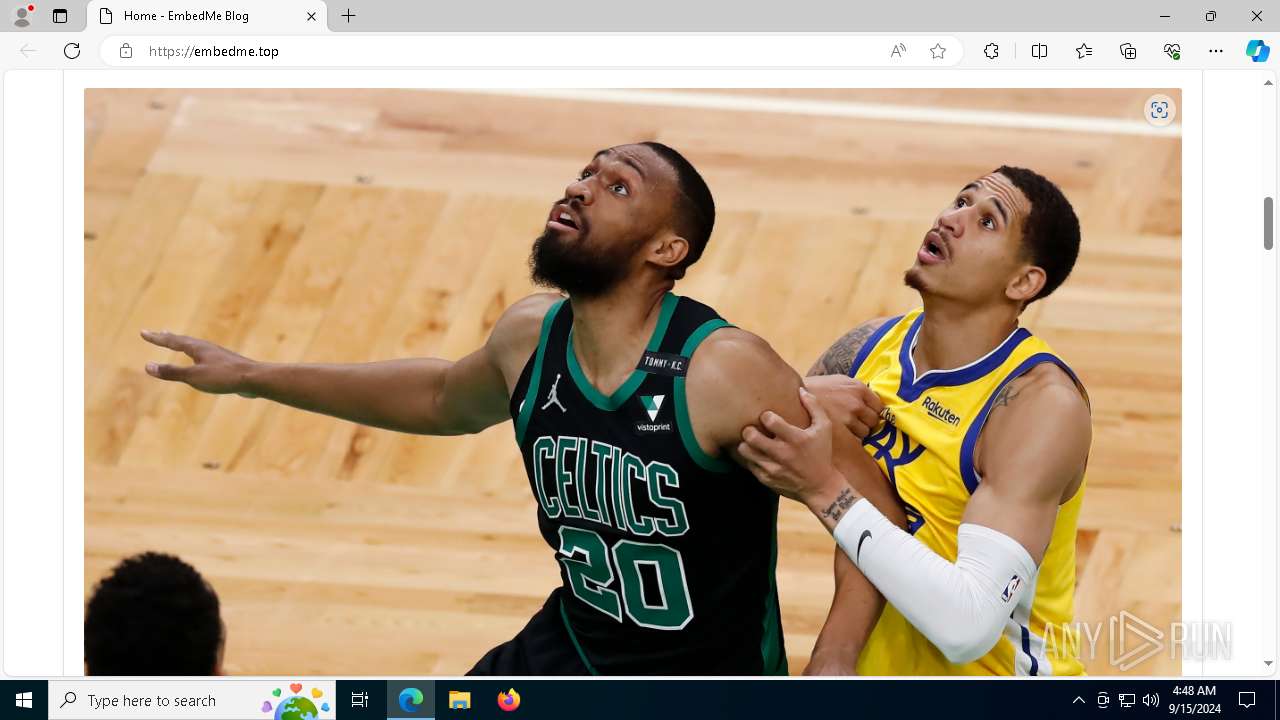Open the Favorites list

[x=1084, y=51]
